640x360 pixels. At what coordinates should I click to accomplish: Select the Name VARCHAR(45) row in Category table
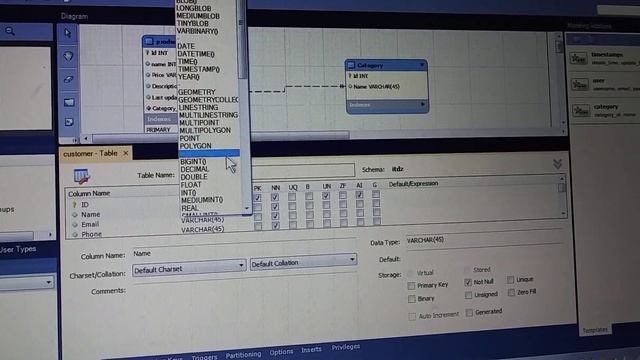tap(386, 87)
